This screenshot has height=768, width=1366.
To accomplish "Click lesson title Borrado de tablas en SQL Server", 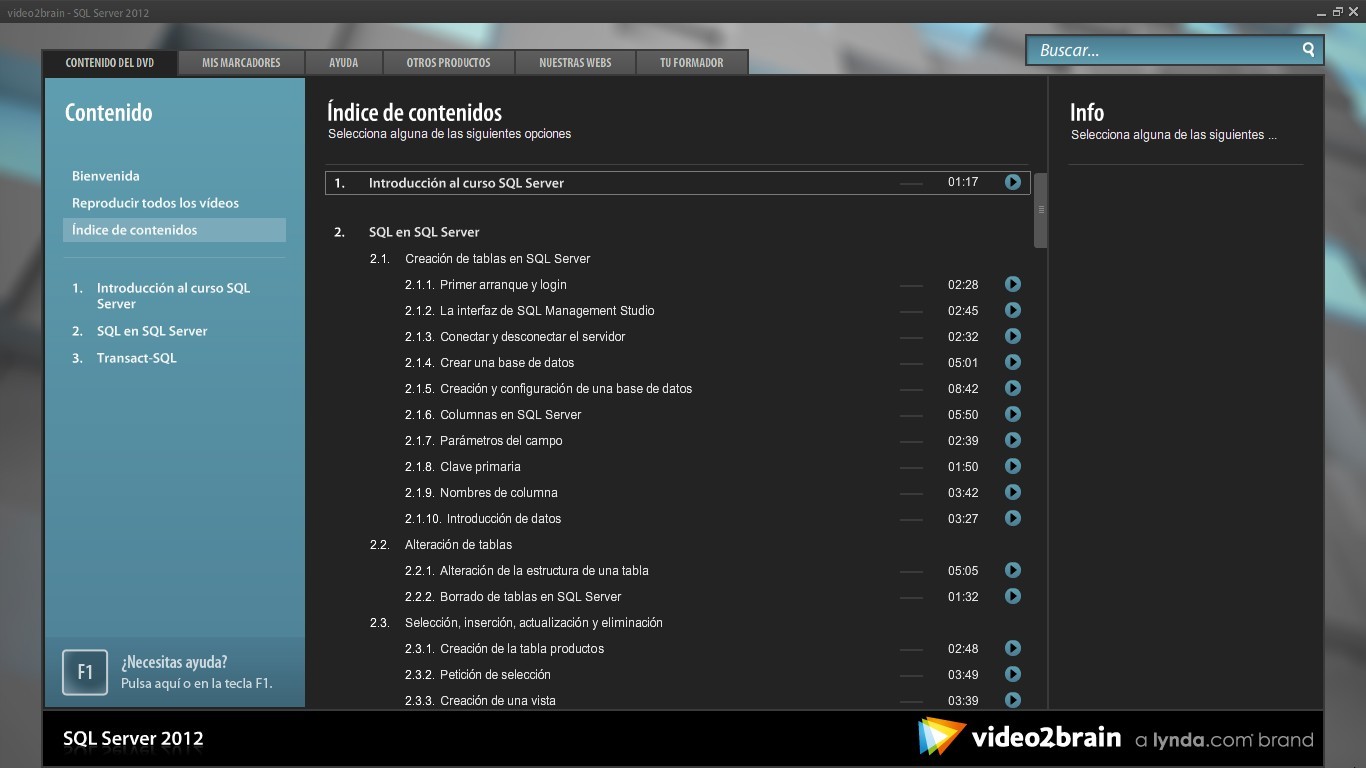I will pyautogui.click(x=531, y=596).
